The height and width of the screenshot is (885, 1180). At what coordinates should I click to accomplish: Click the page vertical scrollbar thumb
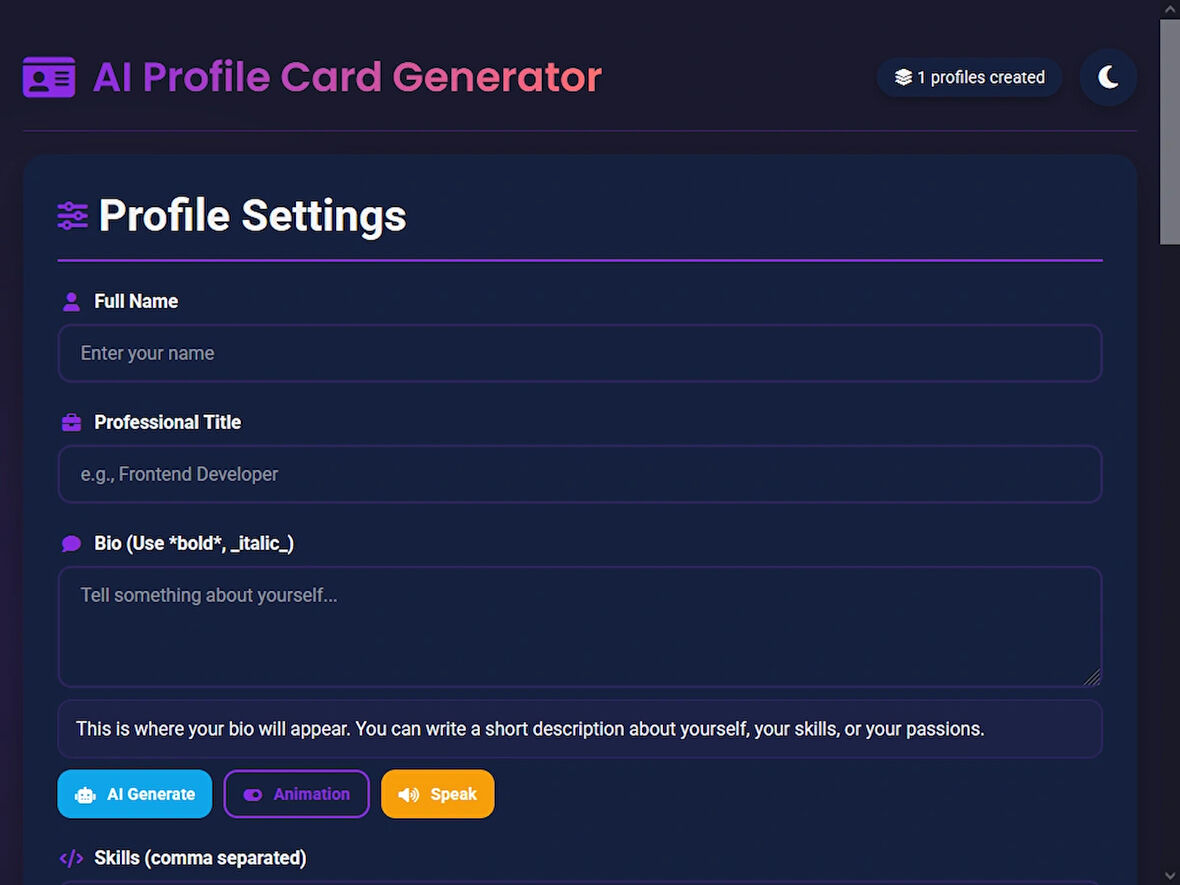pos(1169,130)
